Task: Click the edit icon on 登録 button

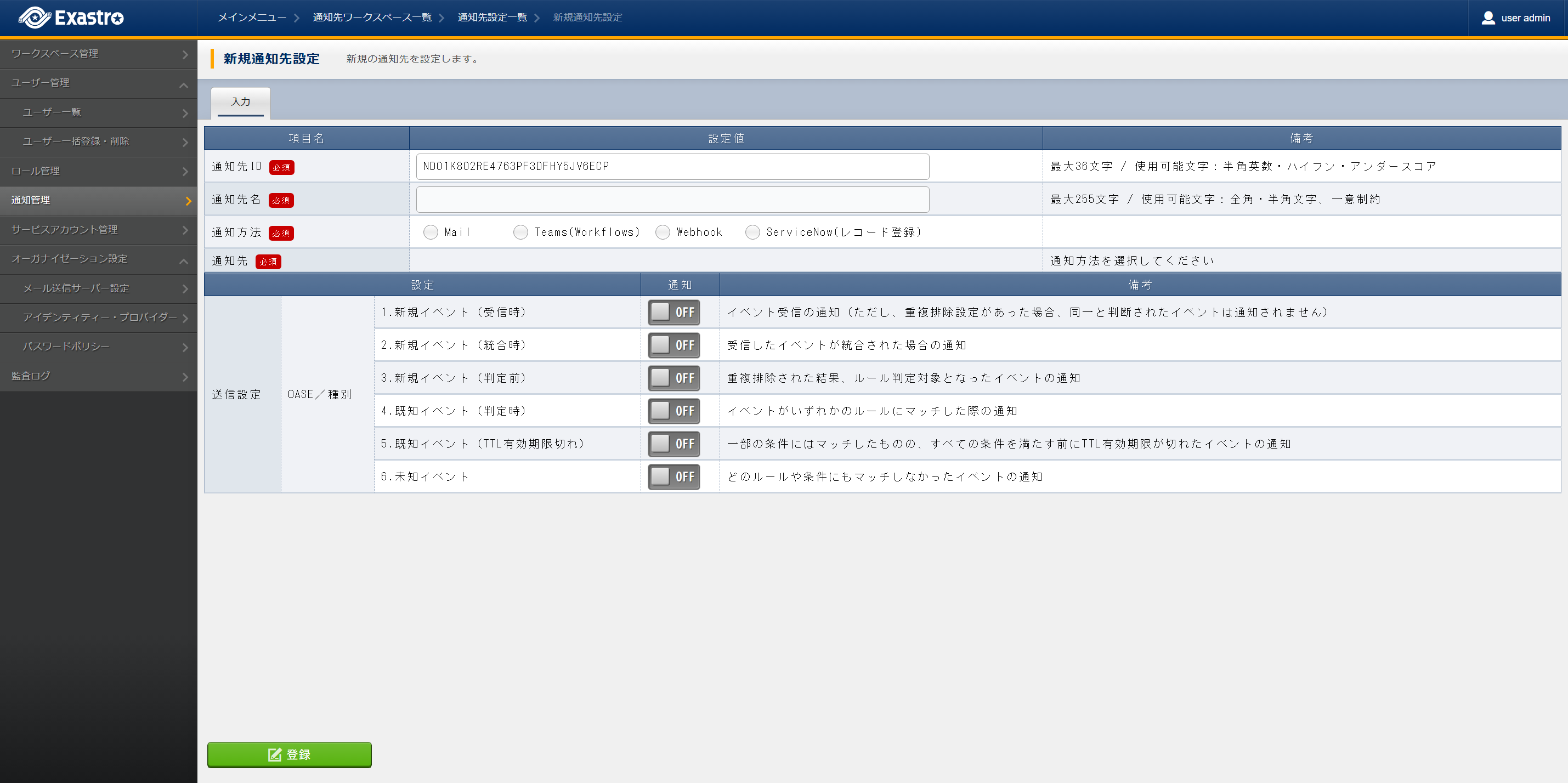Action: point(275,754)
